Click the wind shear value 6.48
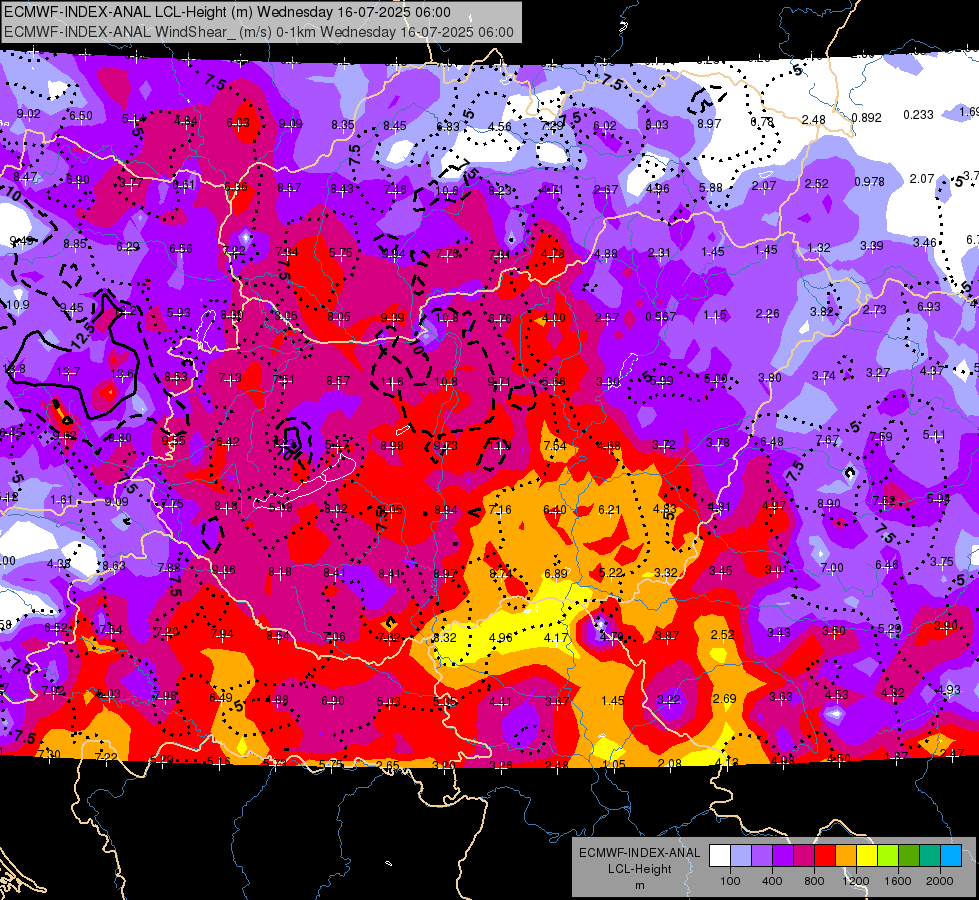 [x=772, y=442]
